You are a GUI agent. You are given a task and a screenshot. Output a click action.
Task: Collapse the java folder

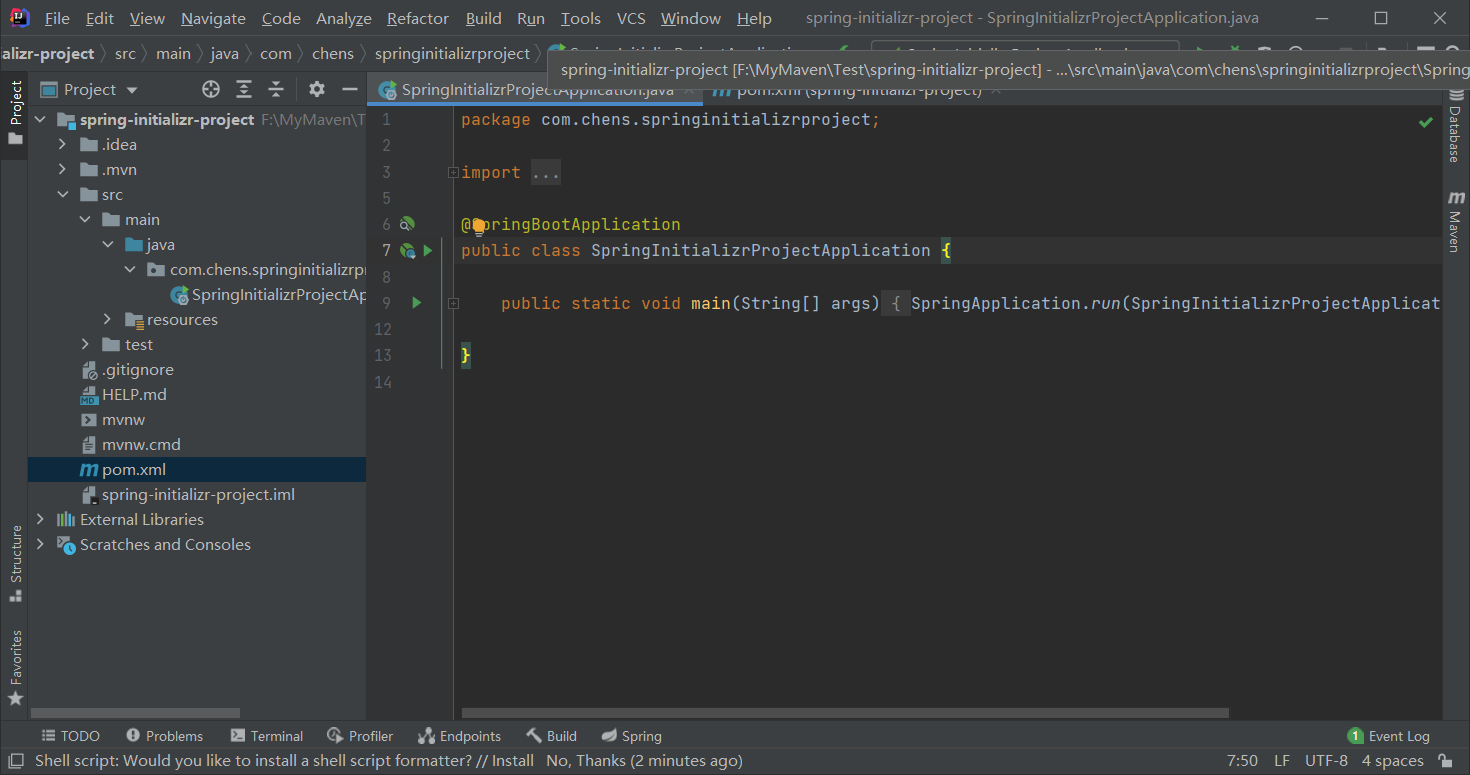(107, 244)
